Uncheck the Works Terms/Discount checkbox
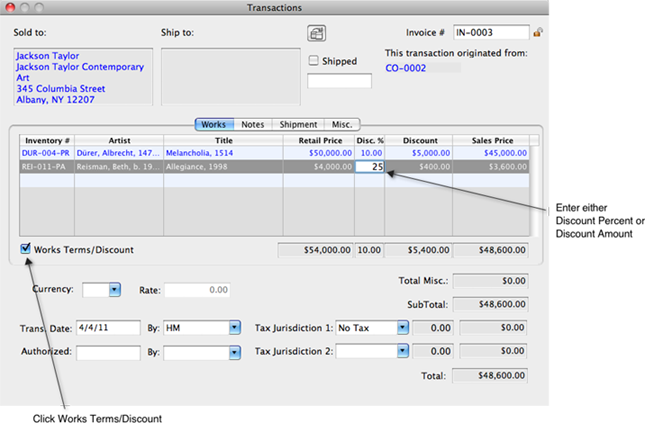The image size is (645, 423). click(x=24, y=249)
